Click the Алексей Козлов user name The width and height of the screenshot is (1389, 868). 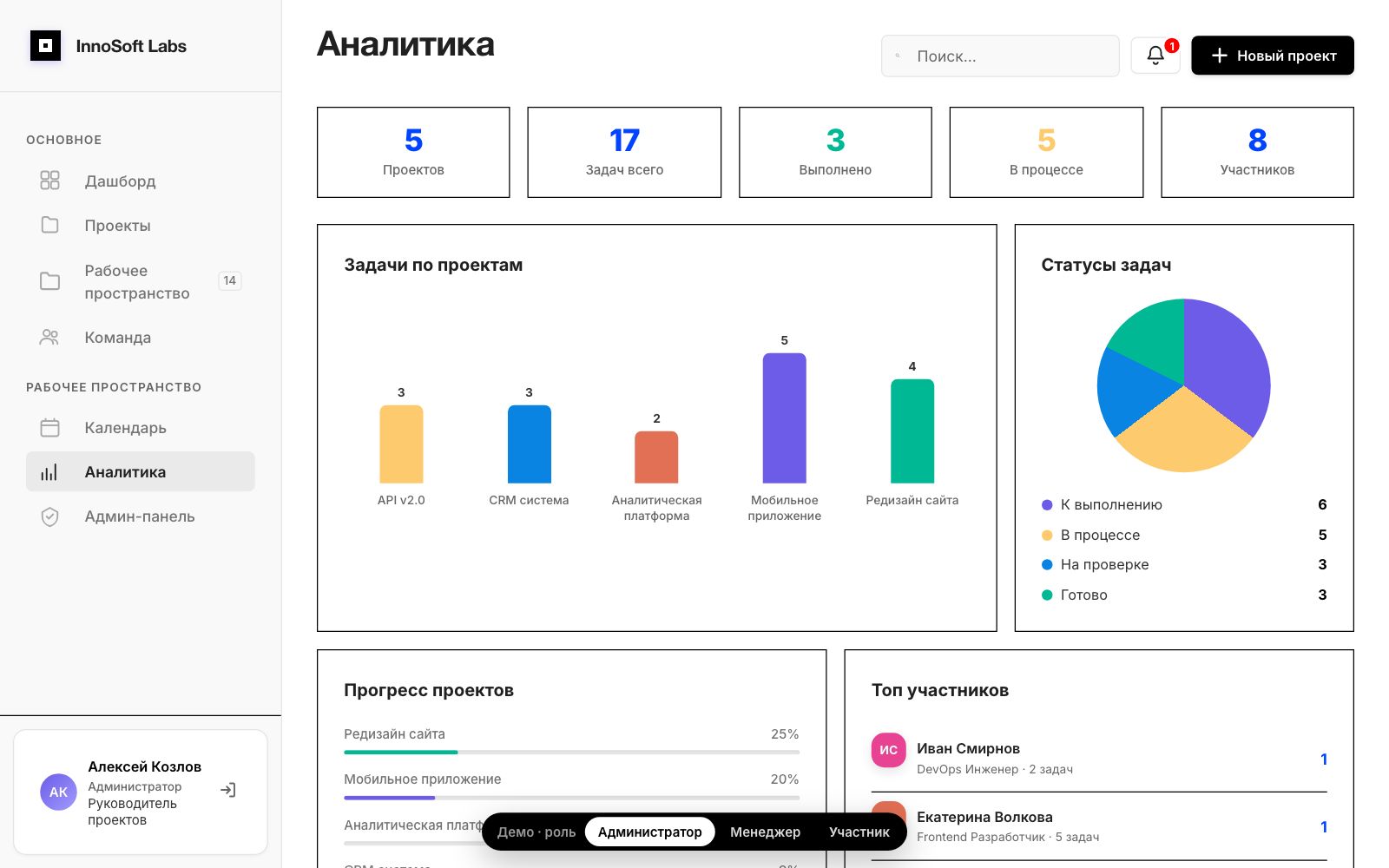(x=144, y=766)
